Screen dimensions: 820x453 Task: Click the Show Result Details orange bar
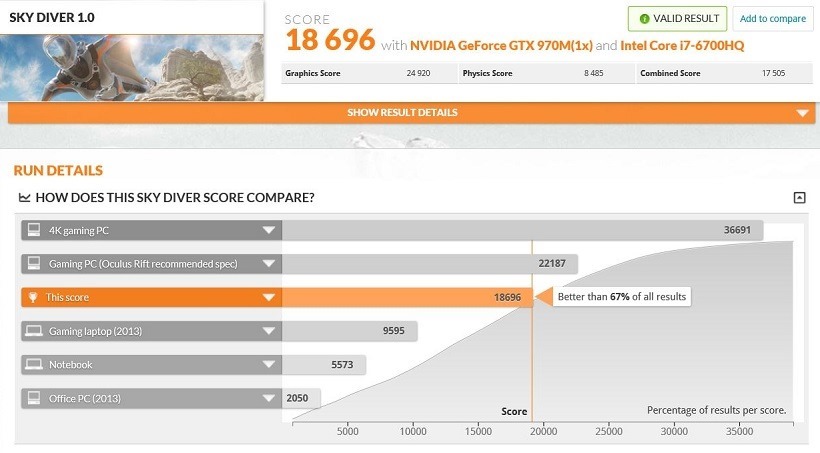[412, 112]
